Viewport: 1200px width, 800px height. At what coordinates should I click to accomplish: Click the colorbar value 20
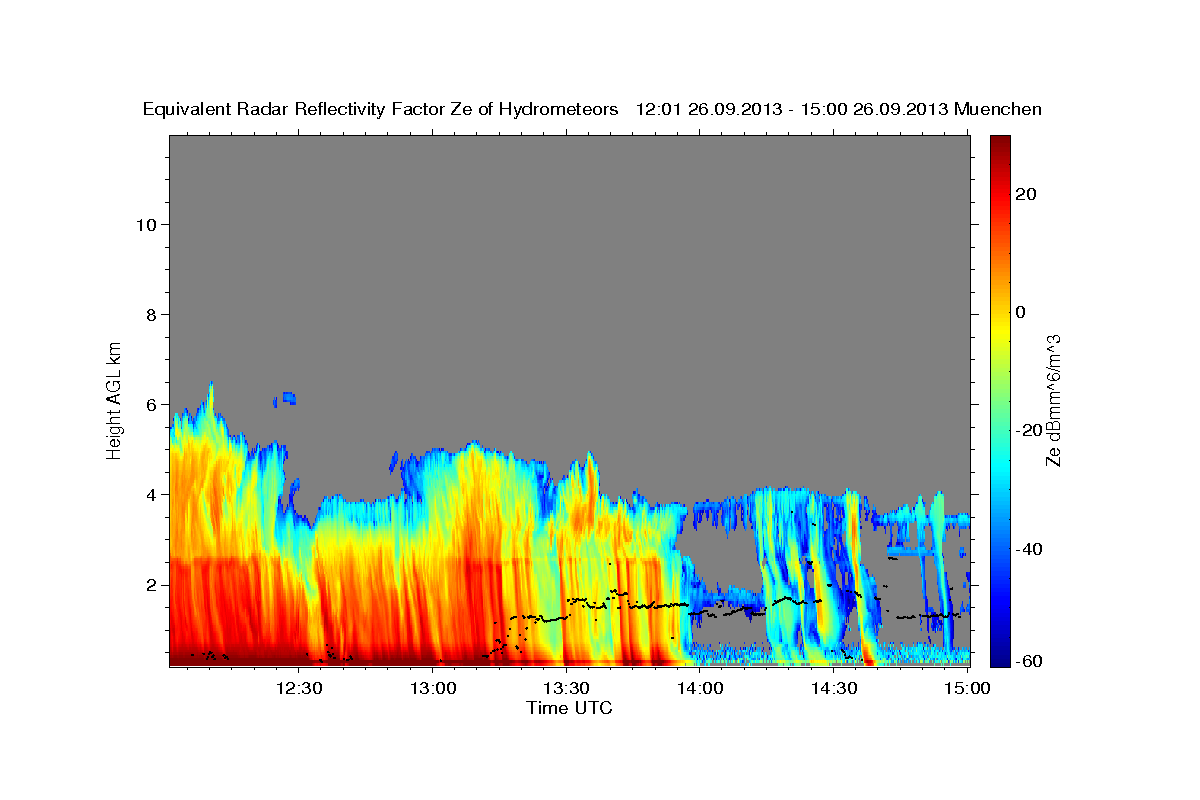tap(1024, 194)
